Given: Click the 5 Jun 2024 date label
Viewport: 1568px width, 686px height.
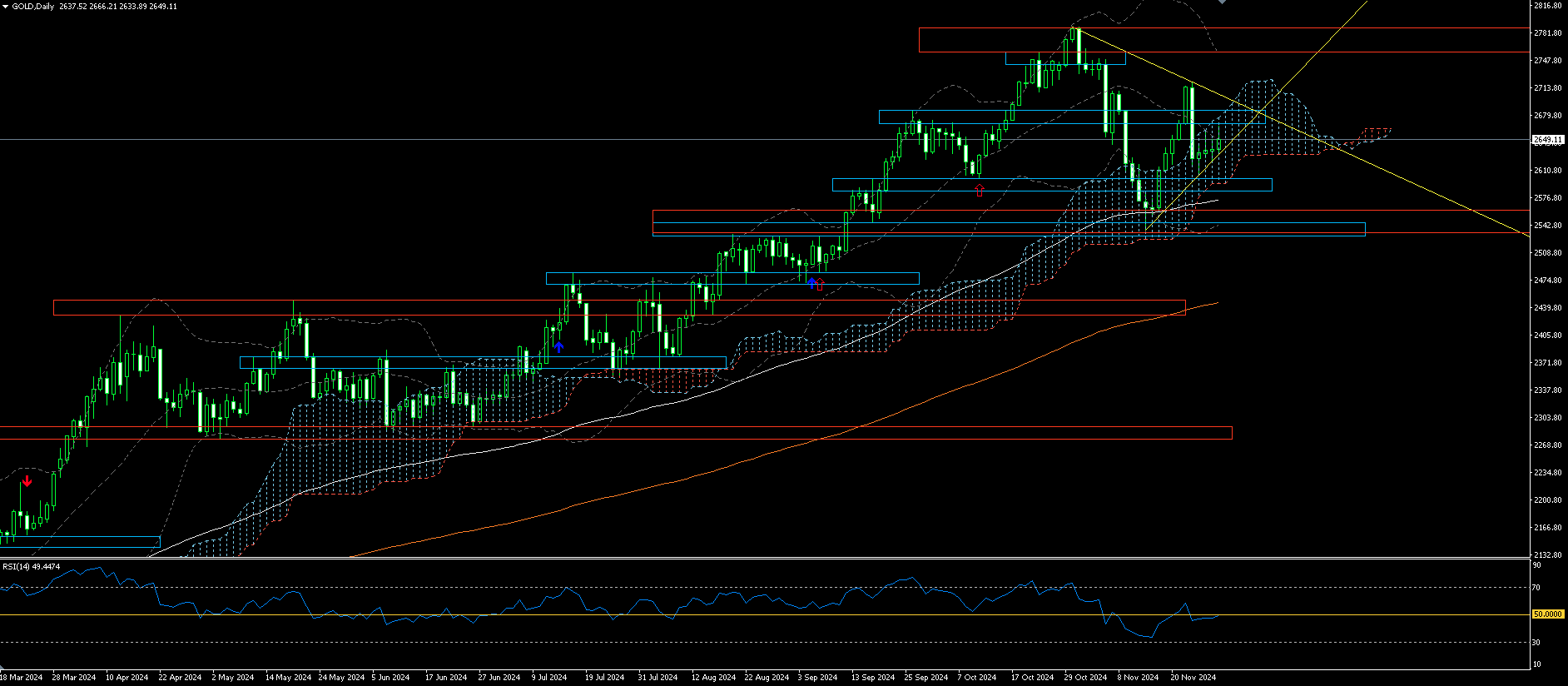Looking at the screenshot, I should (390, 678).
